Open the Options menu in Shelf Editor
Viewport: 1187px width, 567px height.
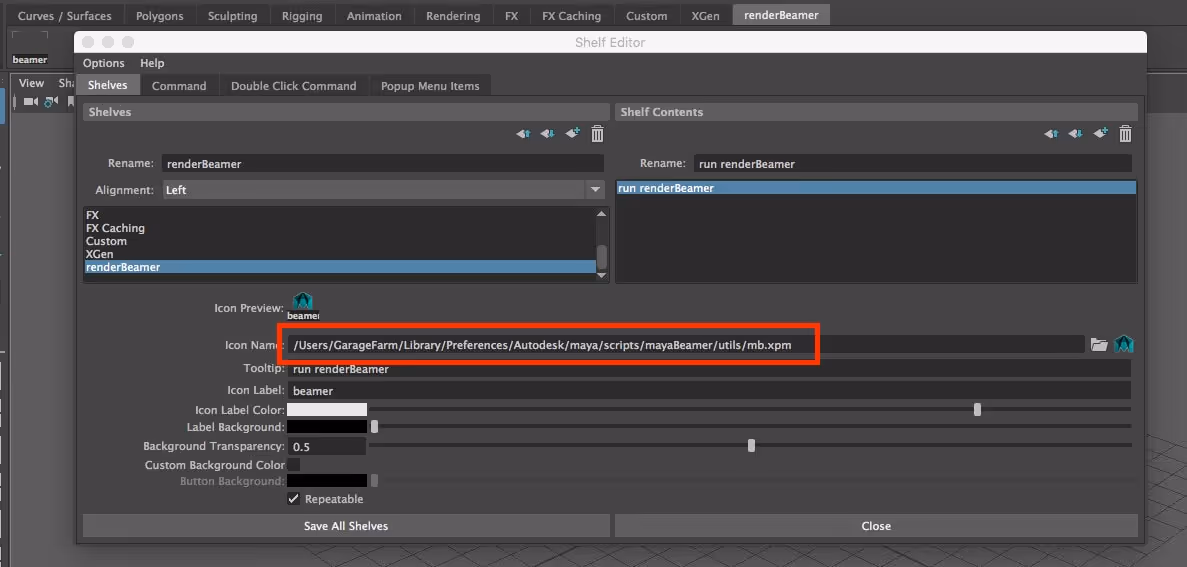click(104, 63)
